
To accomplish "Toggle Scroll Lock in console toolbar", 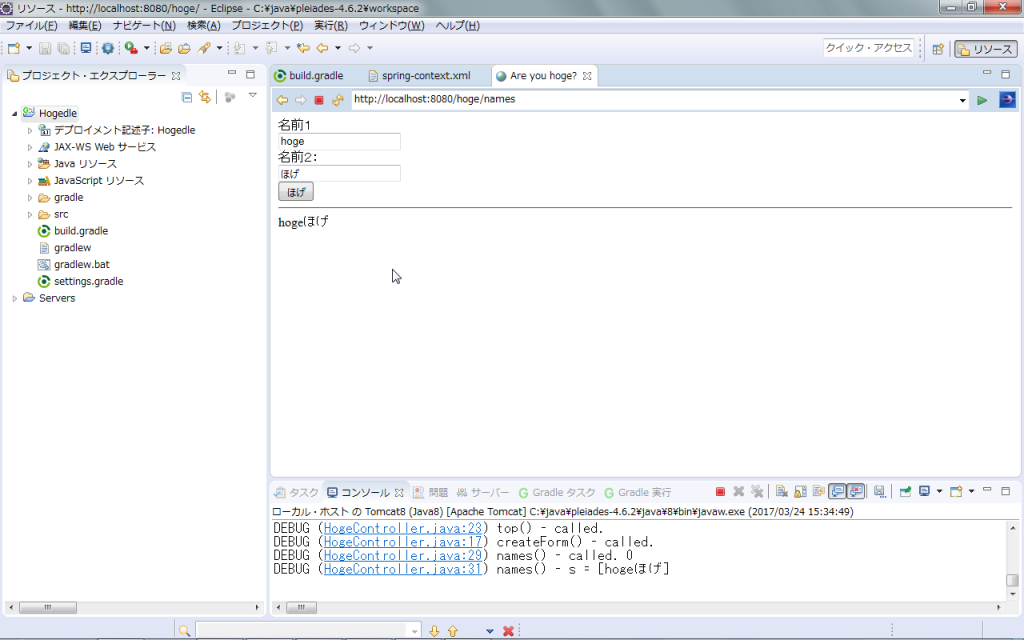I will [800, 492].
